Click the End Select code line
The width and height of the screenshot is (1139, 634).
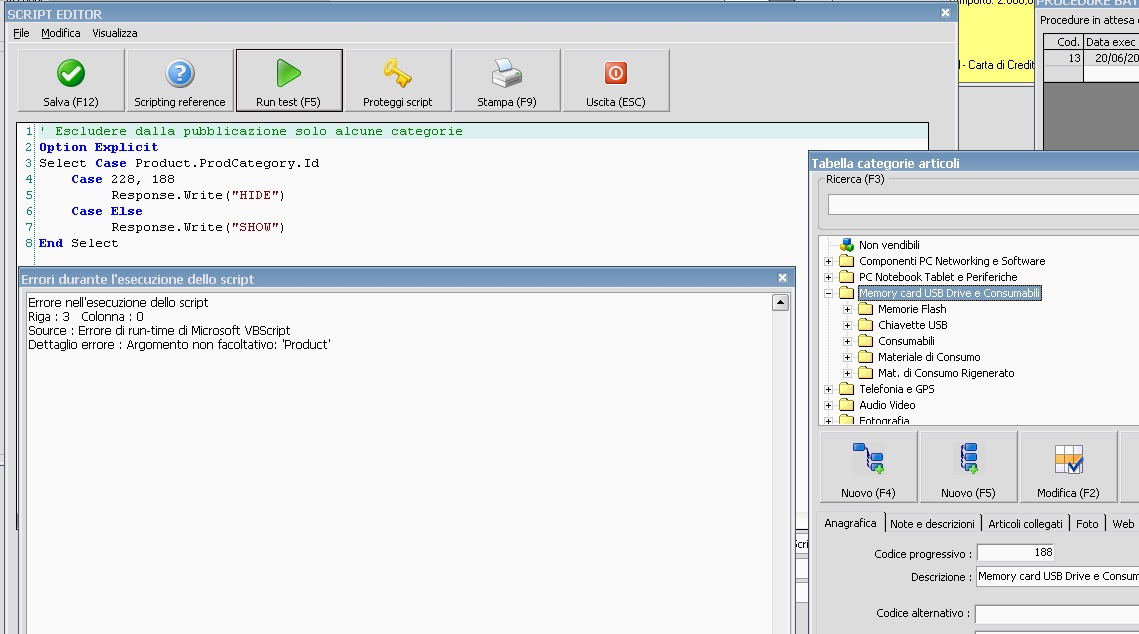pyautogui.click(x=78, y=243)
